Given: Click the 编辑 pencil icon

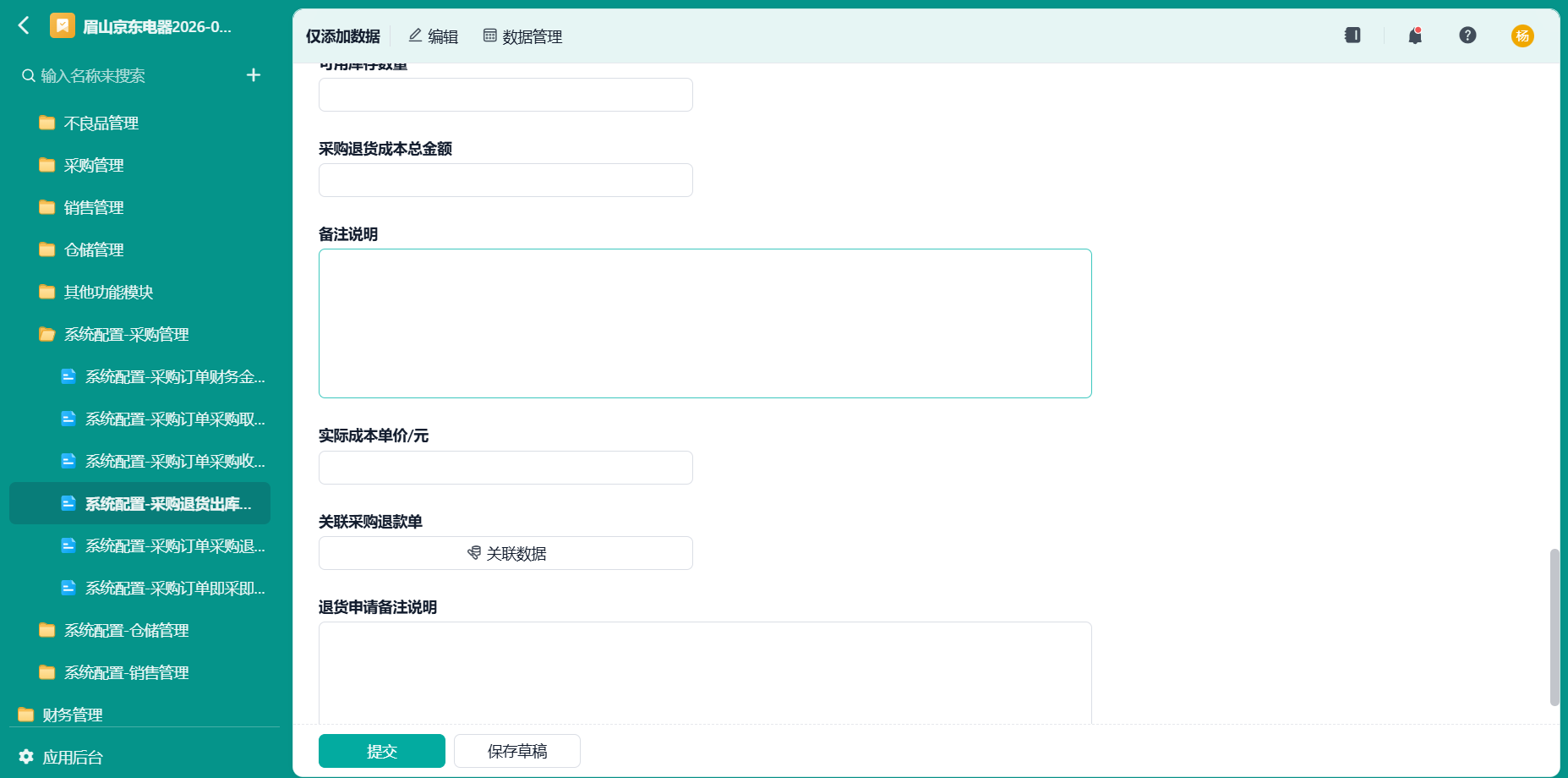Looking at the screenshot, I should [x=415, y=36].
